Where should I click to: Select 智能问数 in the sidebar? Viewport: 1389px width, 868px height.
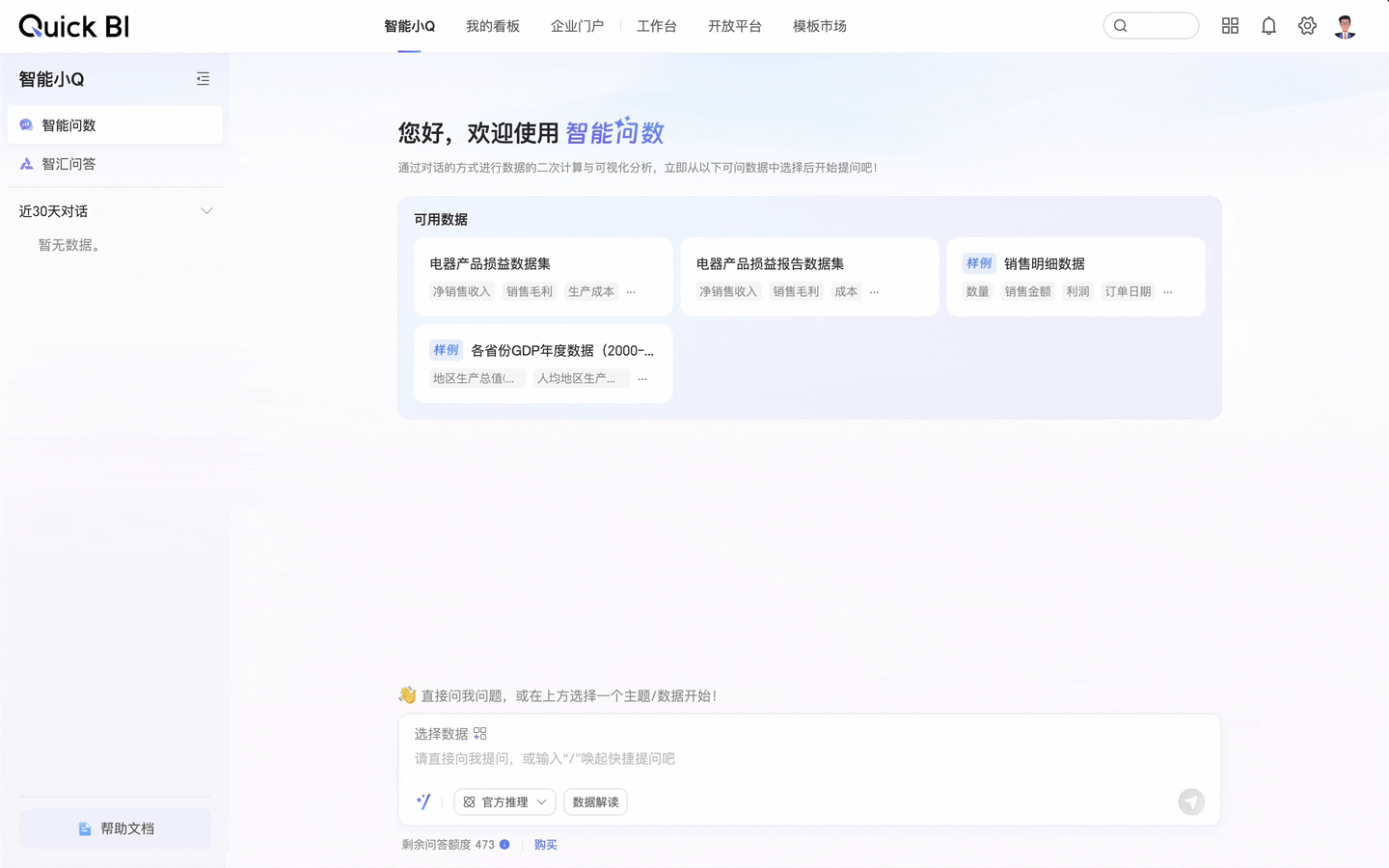(x=115, y=125)
